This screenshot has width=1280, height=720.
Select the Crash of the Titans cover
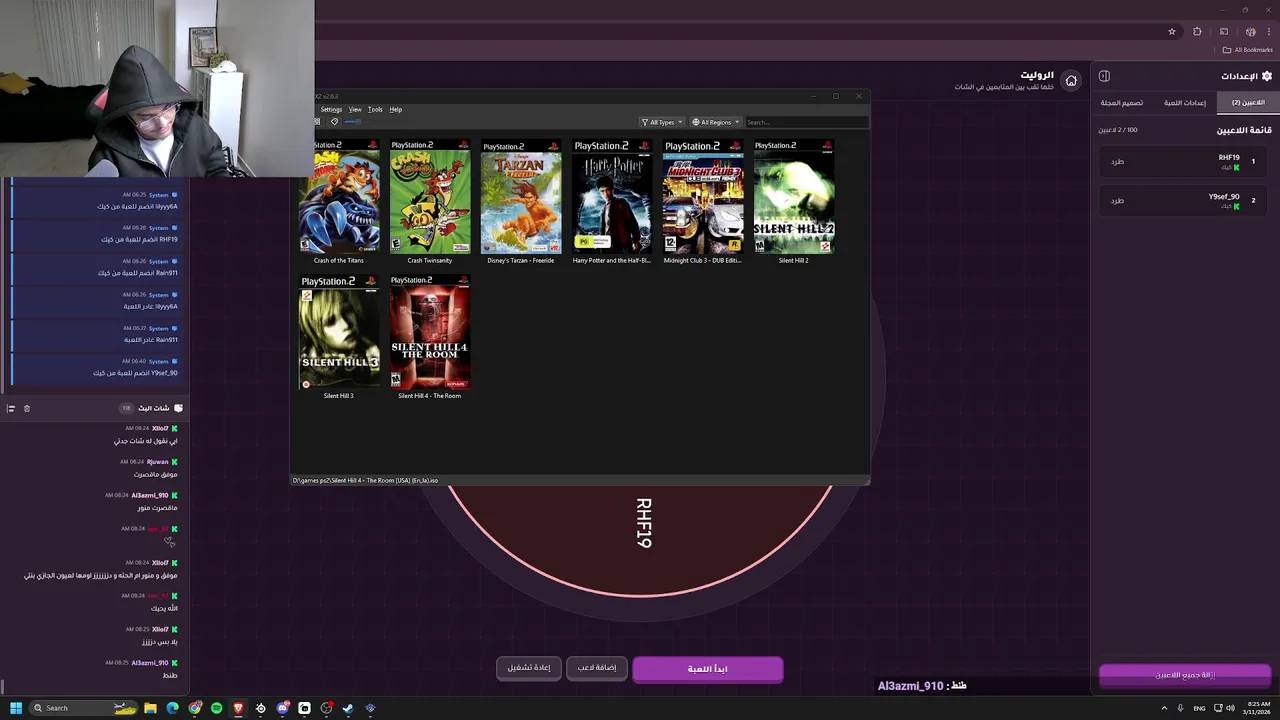[339, 196]
